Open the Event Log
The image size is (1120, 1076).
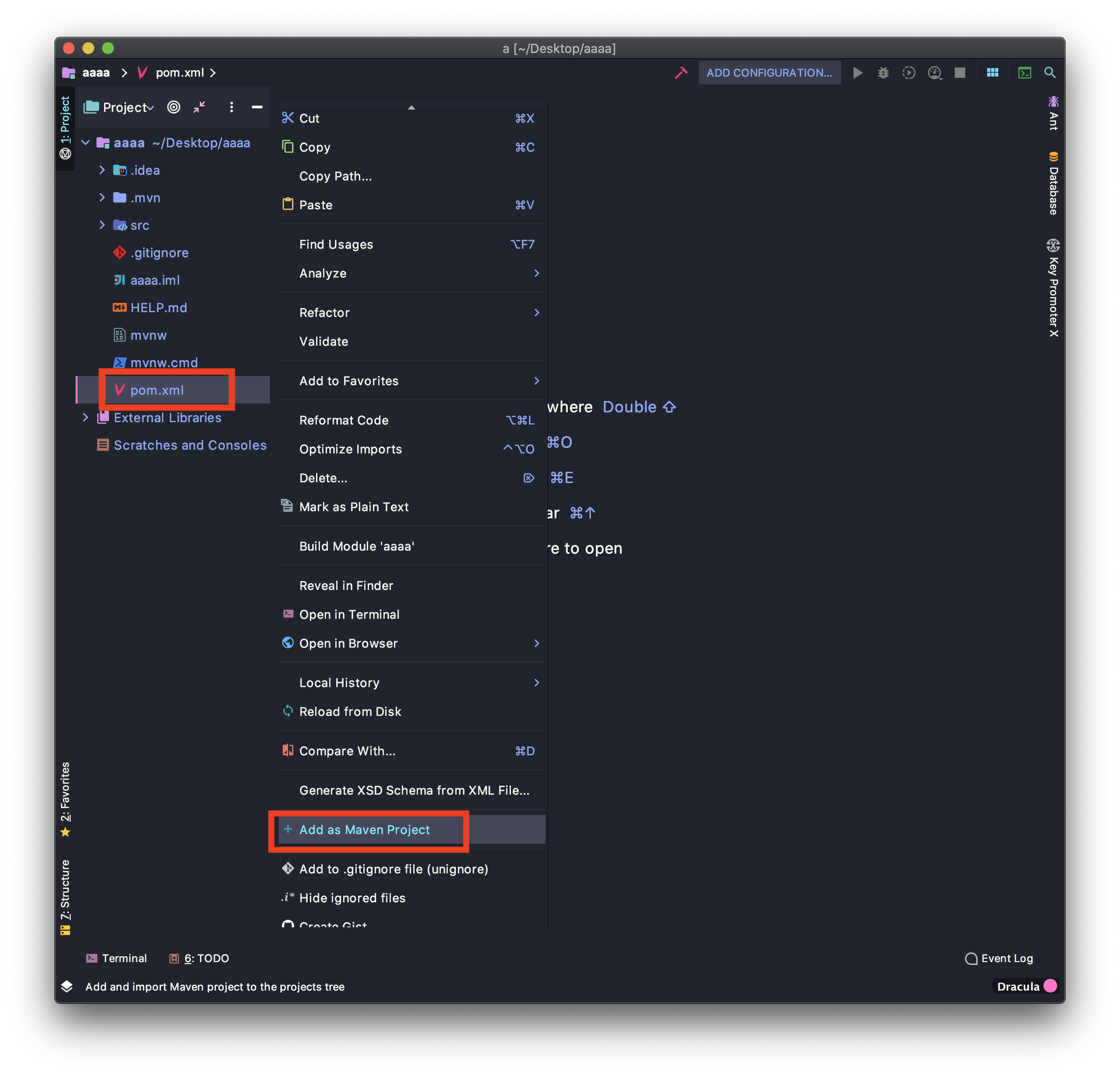[x=998, y=958]
